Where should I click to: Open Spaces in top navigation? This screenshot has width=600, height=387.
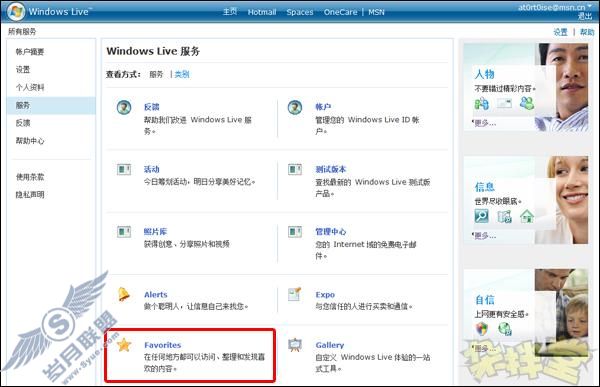pyautogui.click(x=300, y=12)
